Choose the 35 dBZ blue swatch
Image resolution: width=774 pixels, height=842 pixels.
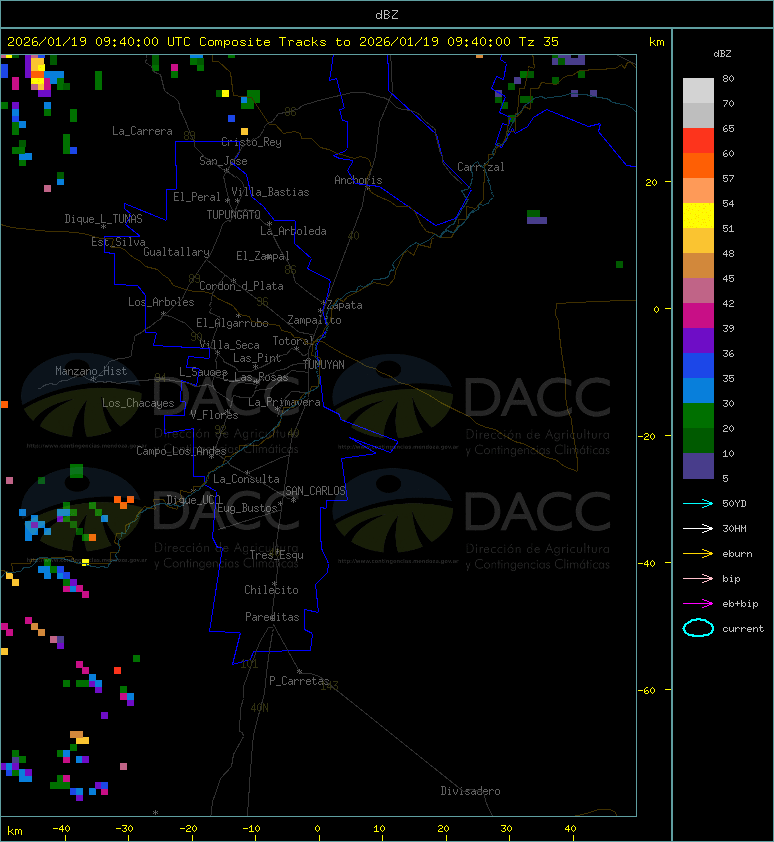pyautogui.click(x=698, y=365)
